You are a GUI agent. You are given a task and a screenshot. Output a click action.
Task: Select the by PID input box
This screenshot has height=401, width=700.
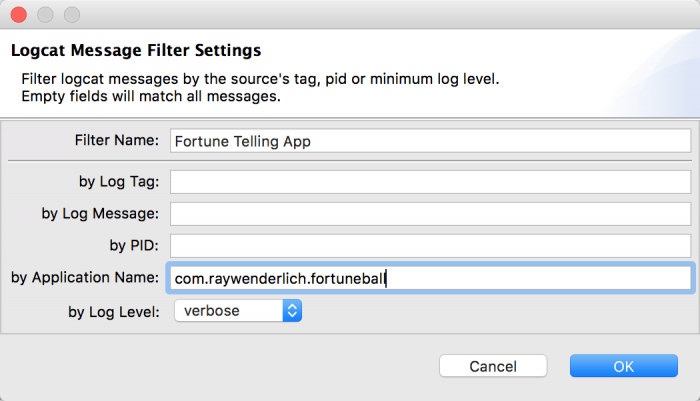430,246
